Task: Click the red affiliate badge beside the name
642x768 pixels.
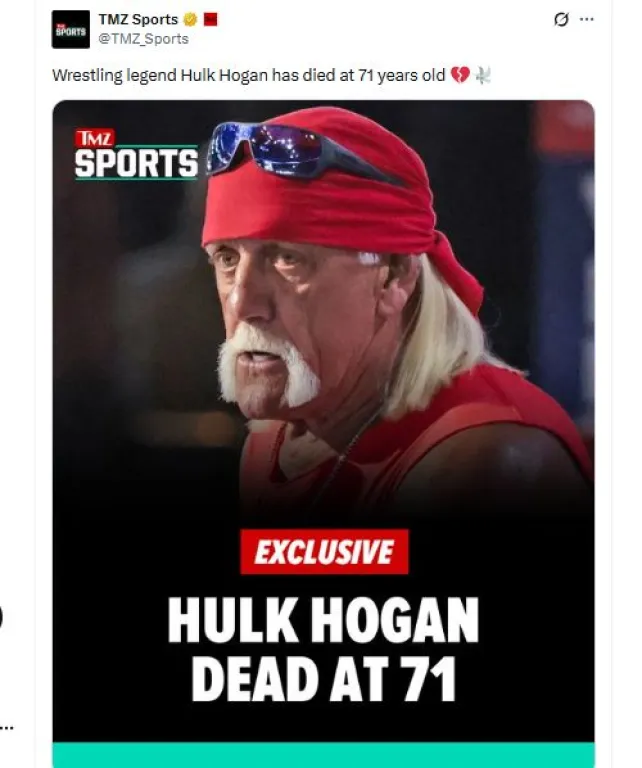Action: 211,20
